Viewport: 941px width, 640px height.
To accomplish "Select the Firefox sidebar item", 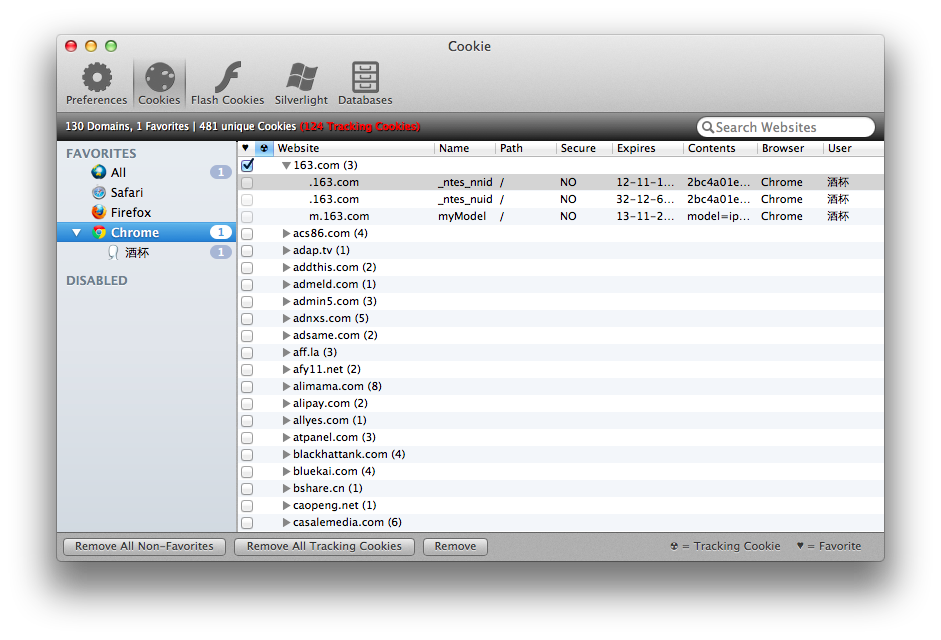I will point(146,213).
